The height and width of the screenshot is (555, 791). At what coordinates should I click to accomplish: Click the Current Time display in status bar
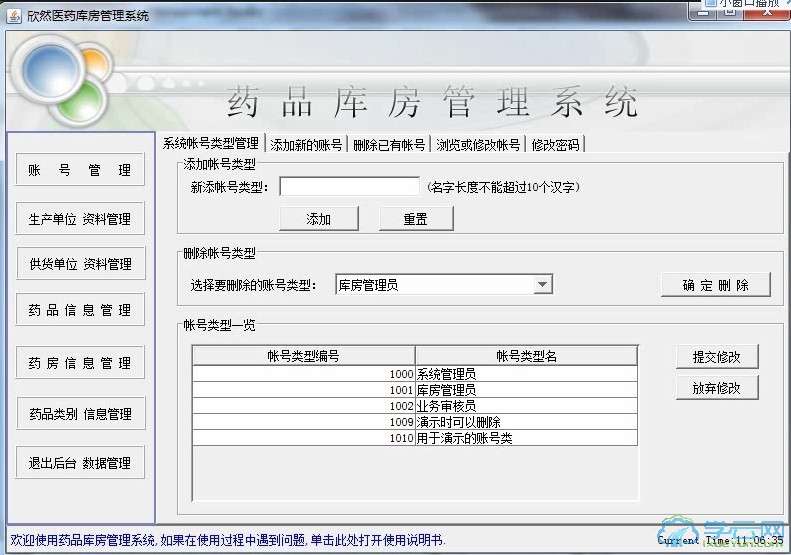720,540
